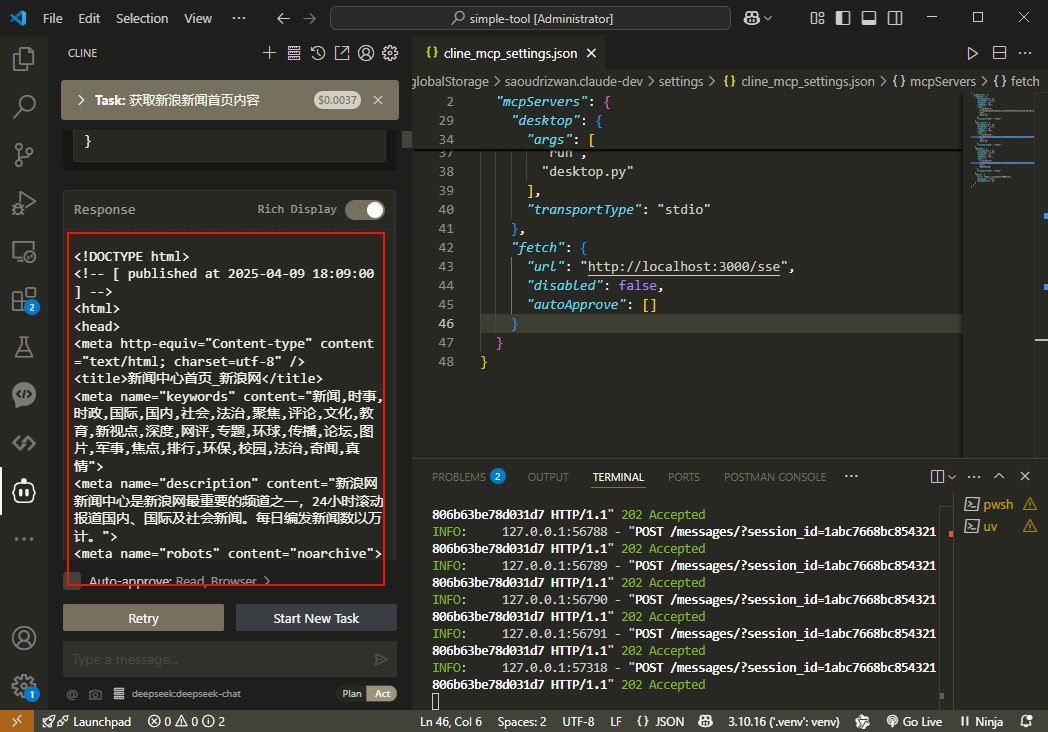The height and width of the screenshot is (732, 1048).
Task: Open Cline settings gear icon
Action: [390, 53]
